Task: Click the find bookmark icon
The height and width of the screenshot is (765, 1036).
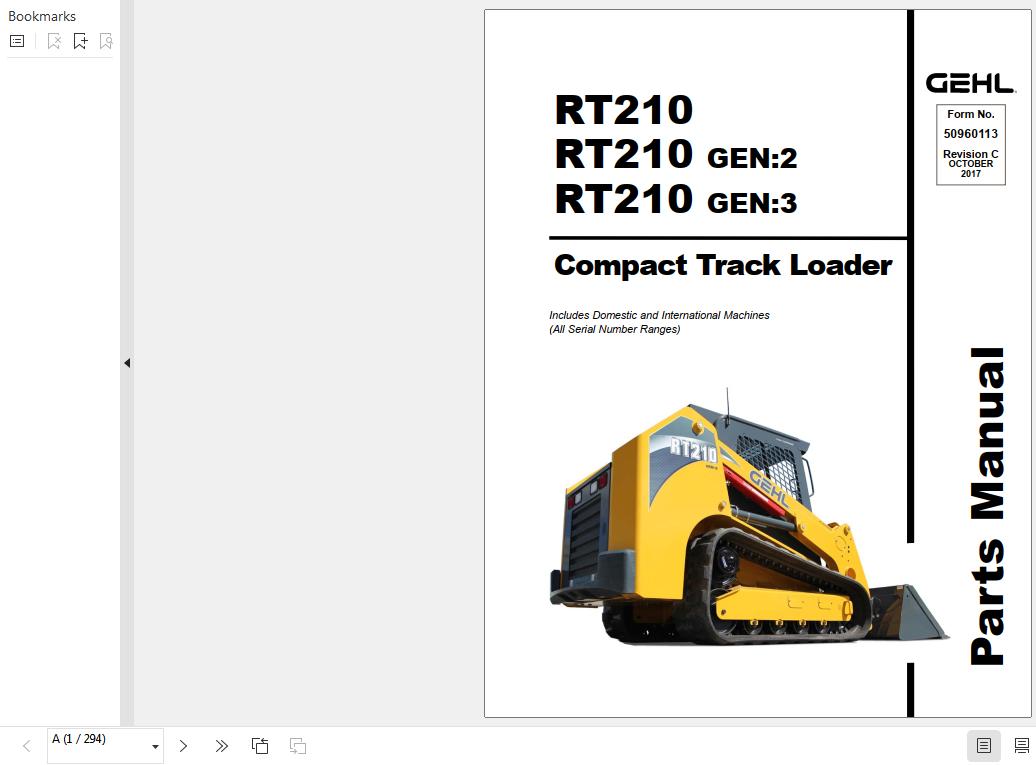Action: (x=106, y=41)
